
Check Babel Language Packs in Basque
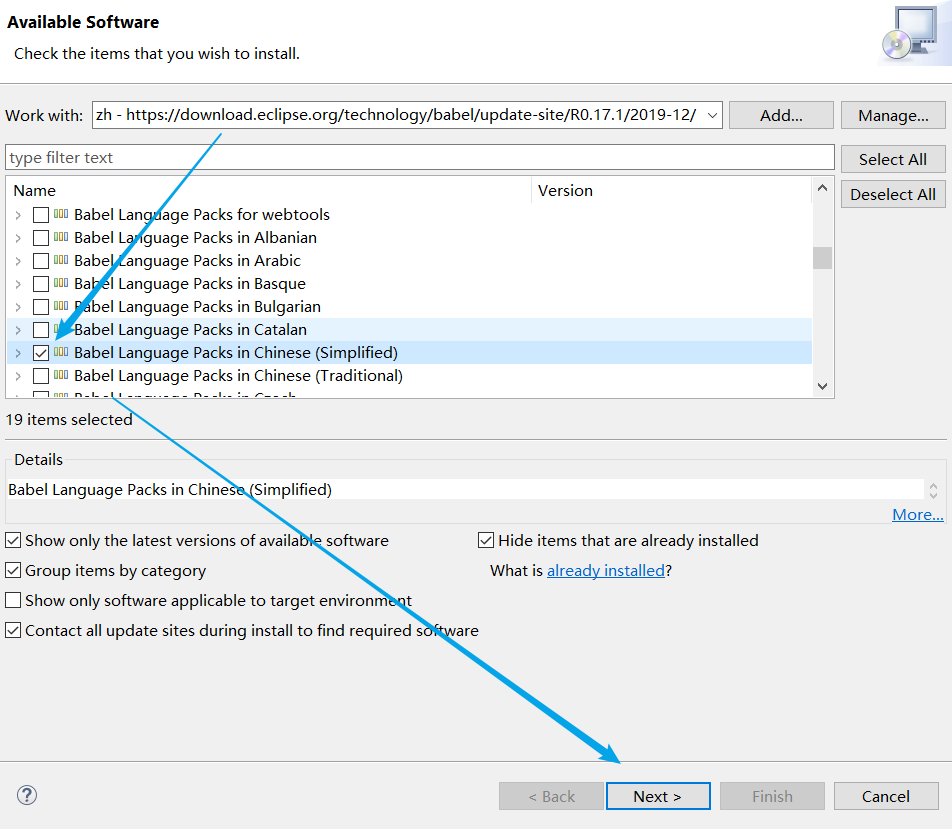41,284
